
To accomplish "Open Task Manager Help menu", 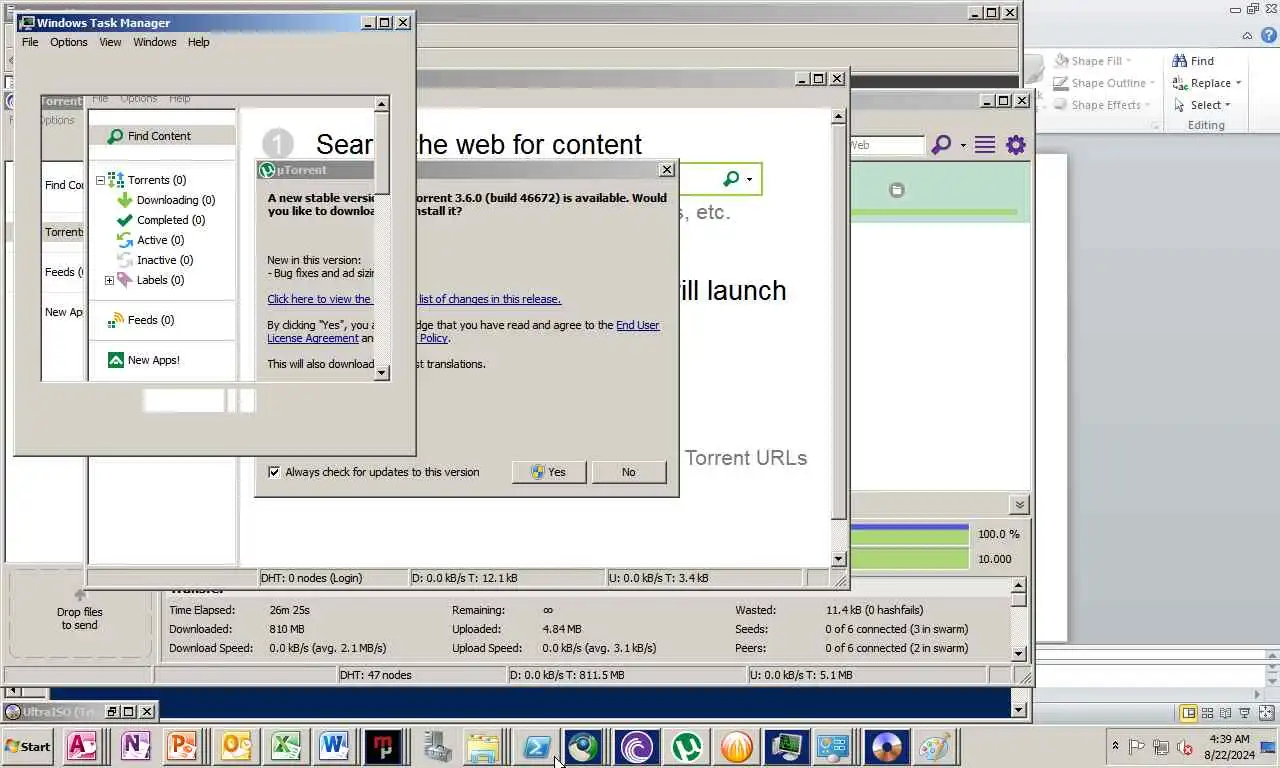I will tap(199, 42).
